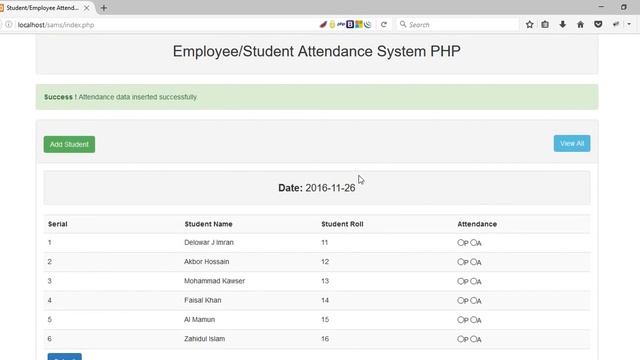Click roll number 11
This screenshot has width=640, height=360.
pyautogui.click(x=324, y=242)
